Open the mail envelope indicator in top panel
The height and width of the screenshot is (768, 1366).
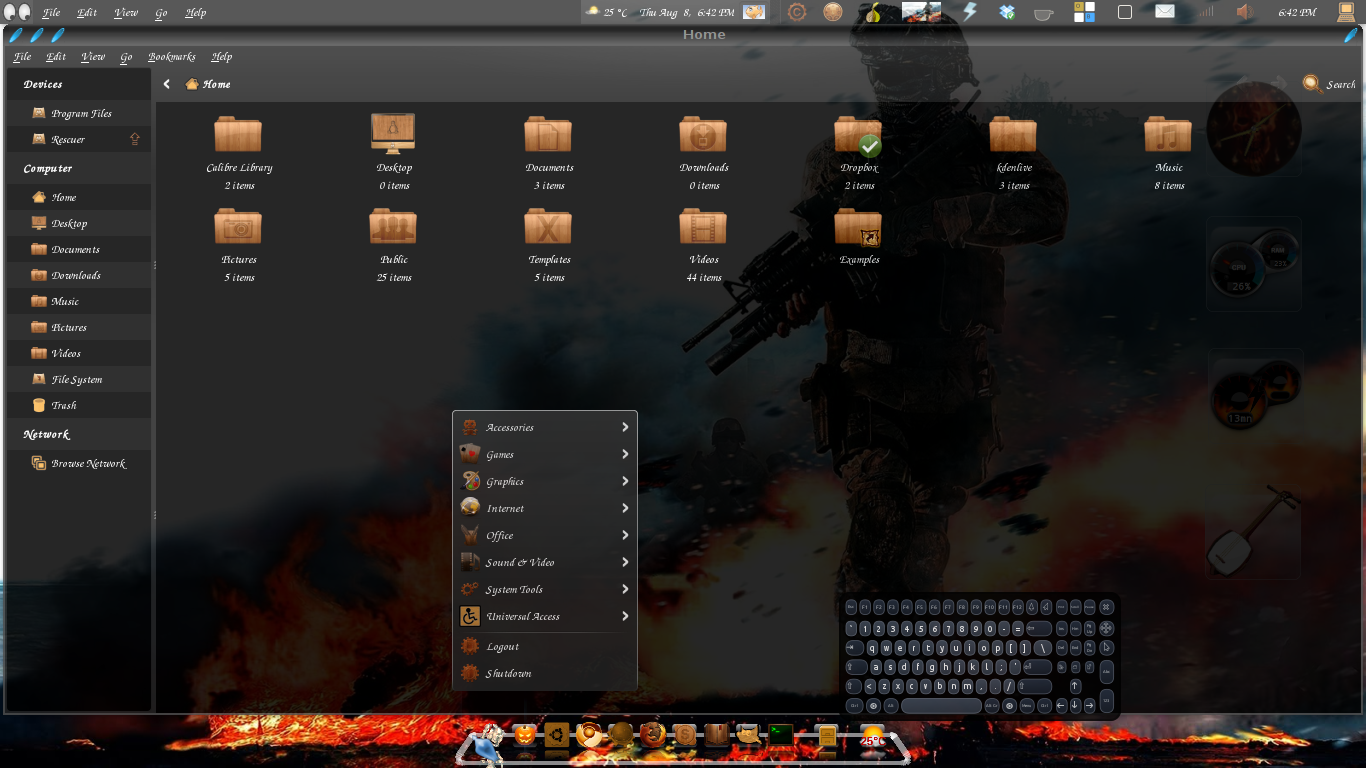[1165, 12]
